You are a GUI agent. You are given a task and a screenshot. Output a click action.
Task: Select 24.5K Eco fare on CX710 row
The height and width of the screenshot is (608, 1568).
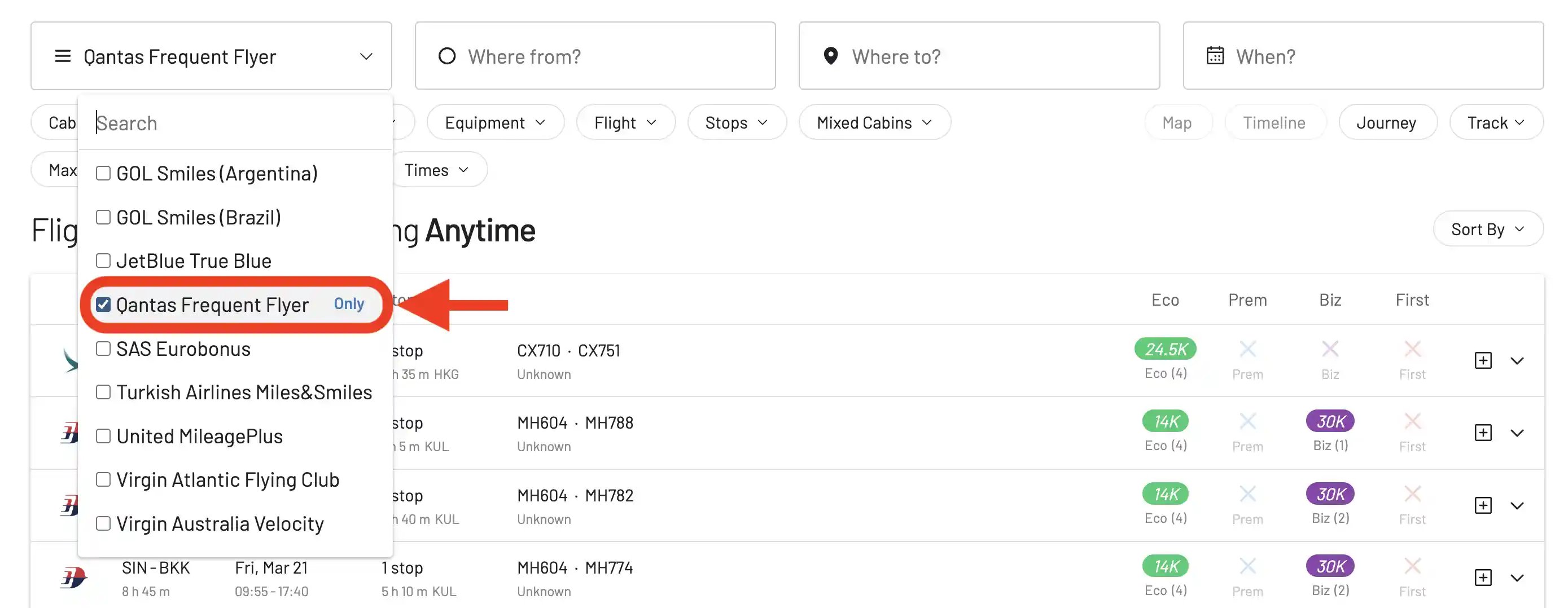(1165, 349)
